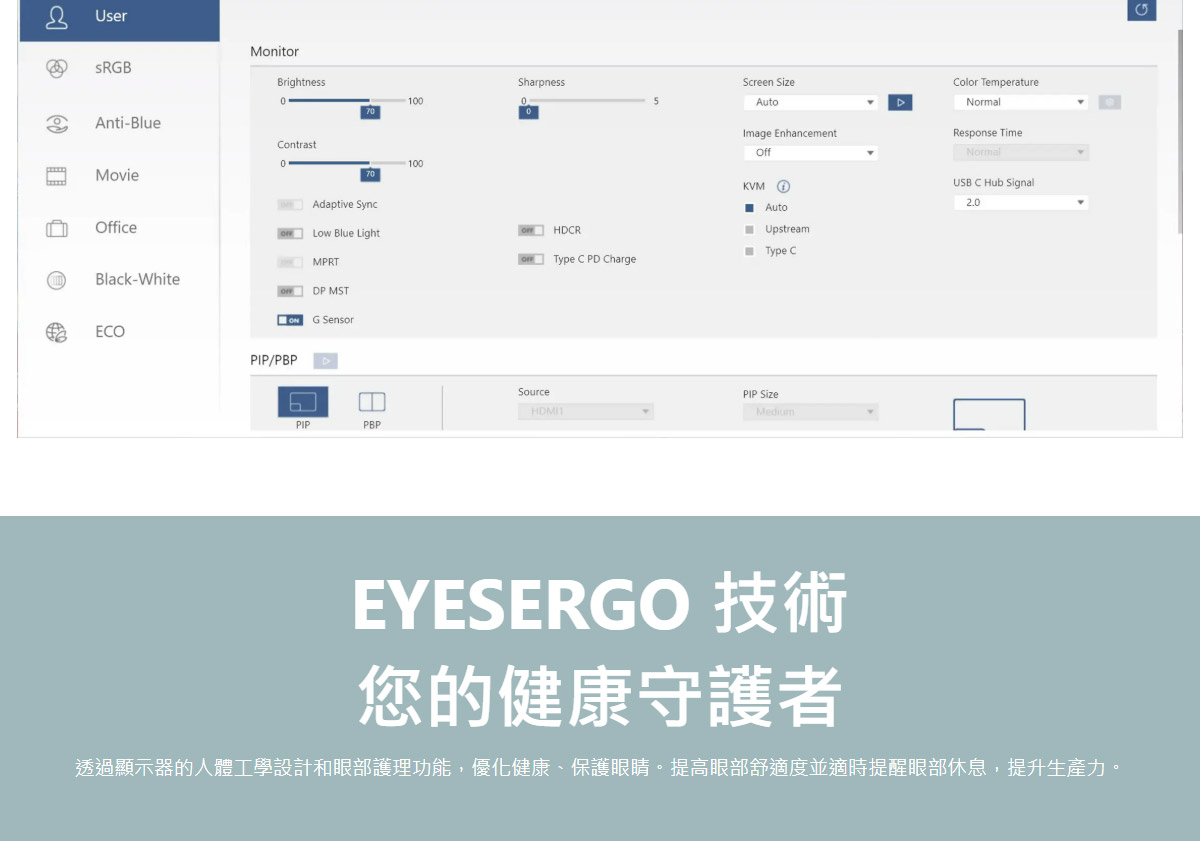Image resolution: width=1200 pixels, height=841 pixels.
Task: Open the Screen Size dropdown
Action: (810, 102)
